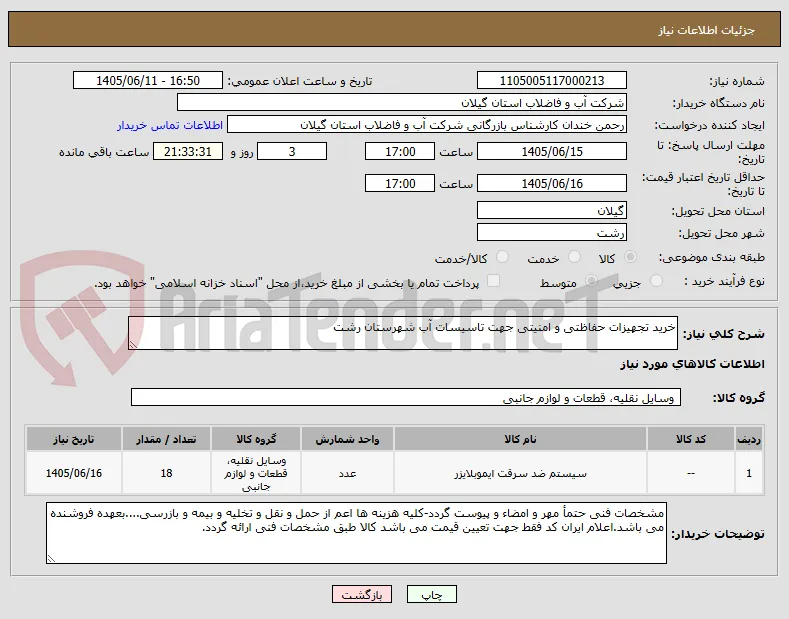Image resolution: width=789 pixels, height=619 pixels.
Task: Click the unit cell عدد
Action: click(347, 473)
